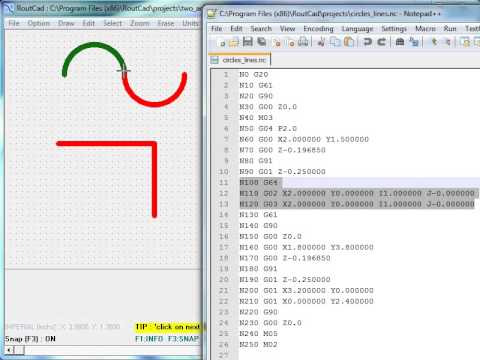The image size is (480, 360).
Task: Open the Draw menu in RoutCad
Action: click(x=66, y=23)
